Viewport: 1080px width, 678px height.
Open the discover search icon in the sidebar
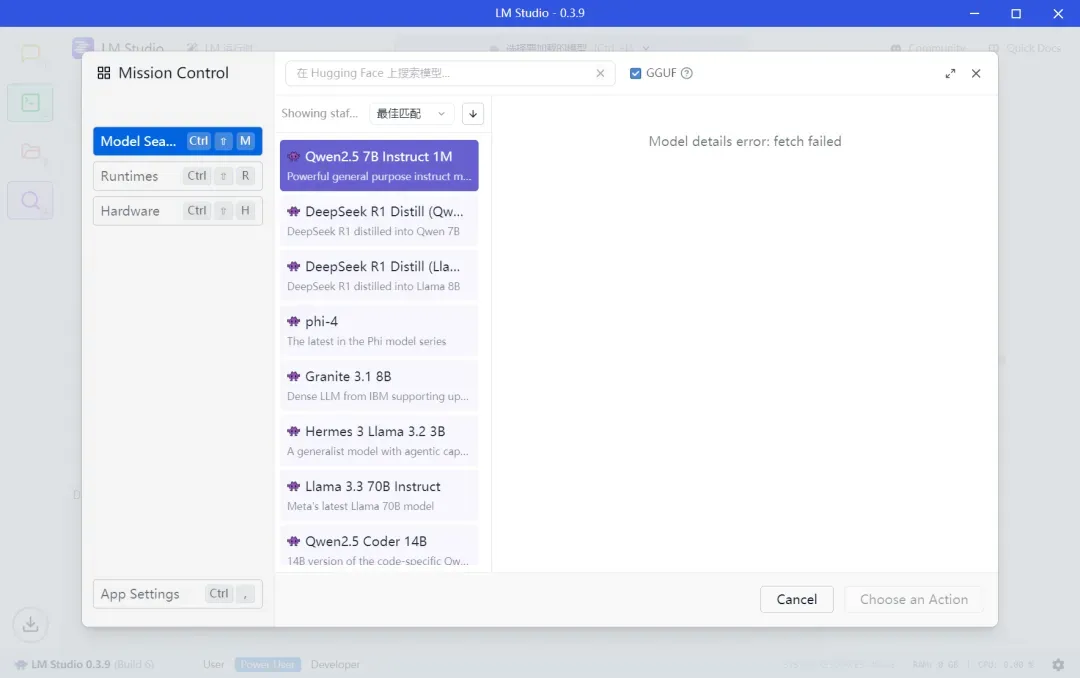pos(30,201)
